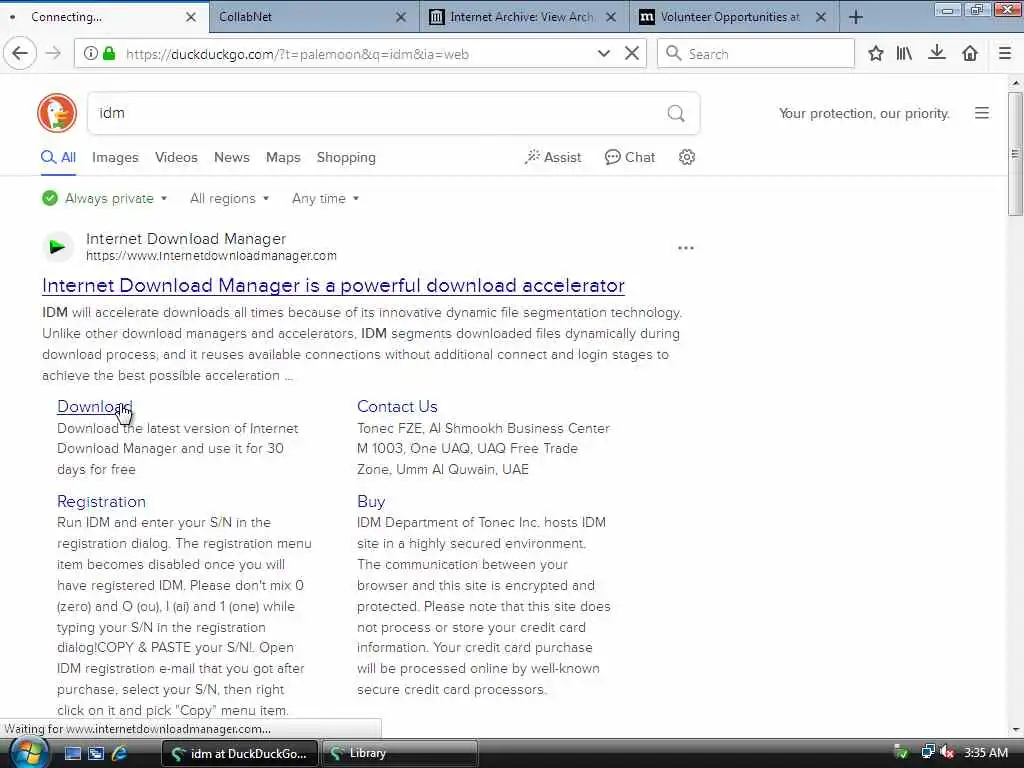Viewport: 1024px width, 768px height.
Task: Open the address bar history dropdown arrow
Action: coord(603,54)
